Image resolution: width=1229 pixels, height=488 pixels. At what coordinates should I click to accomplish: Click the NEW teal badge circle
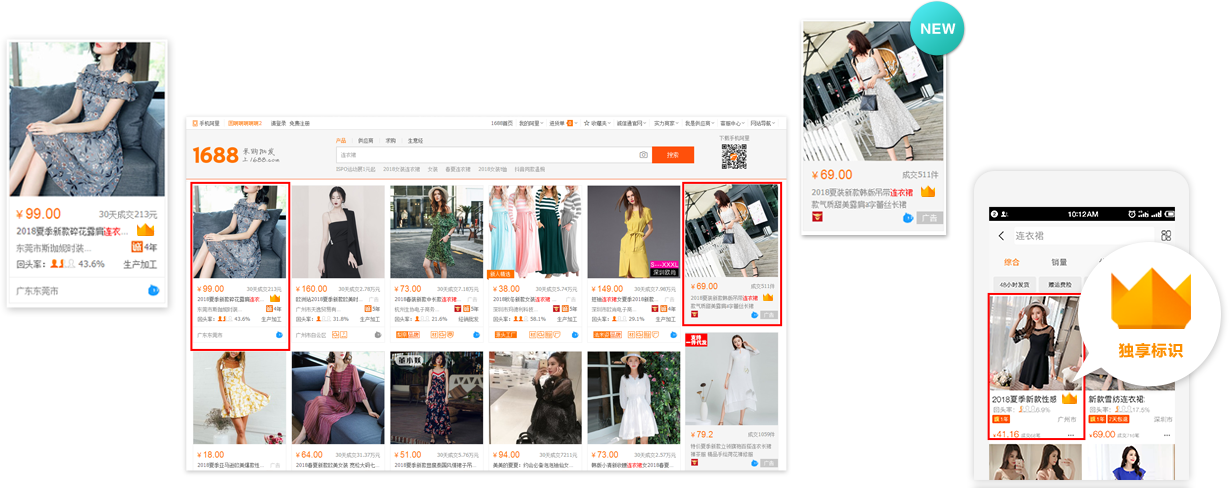(x=938, y=29)
